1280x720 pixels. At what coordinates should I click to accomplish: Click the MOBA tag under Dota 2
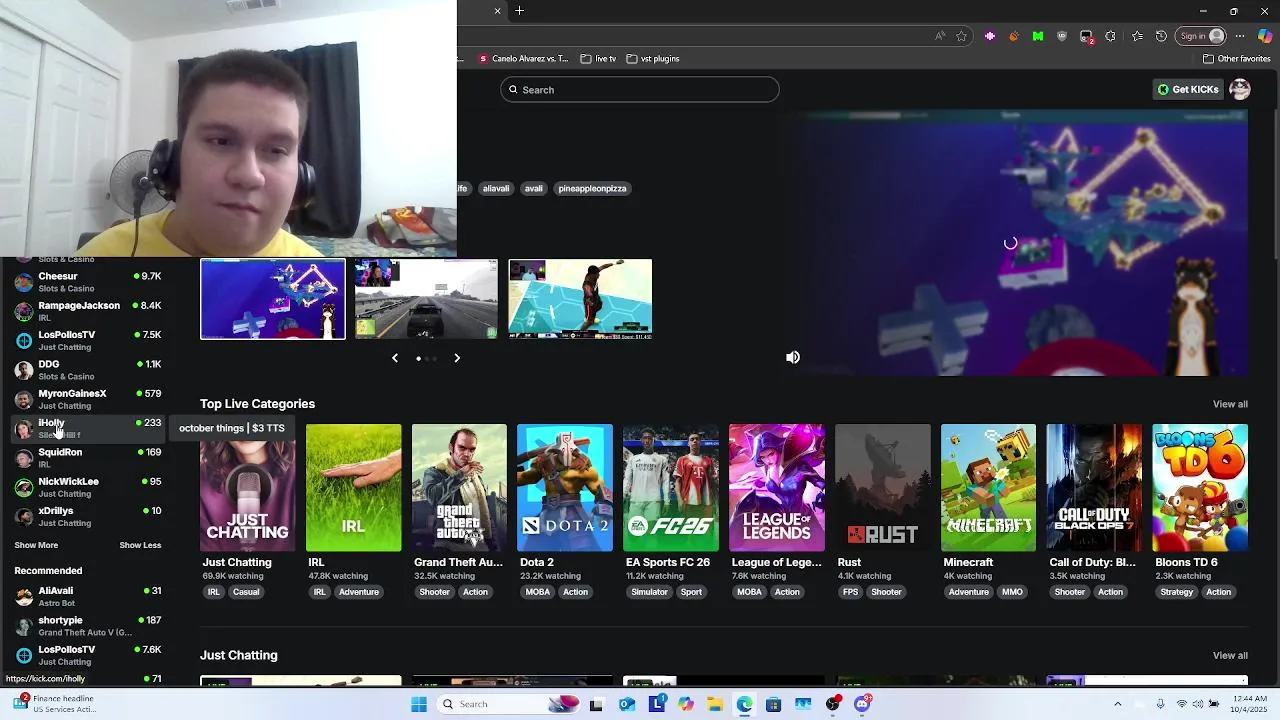(538, 592)
